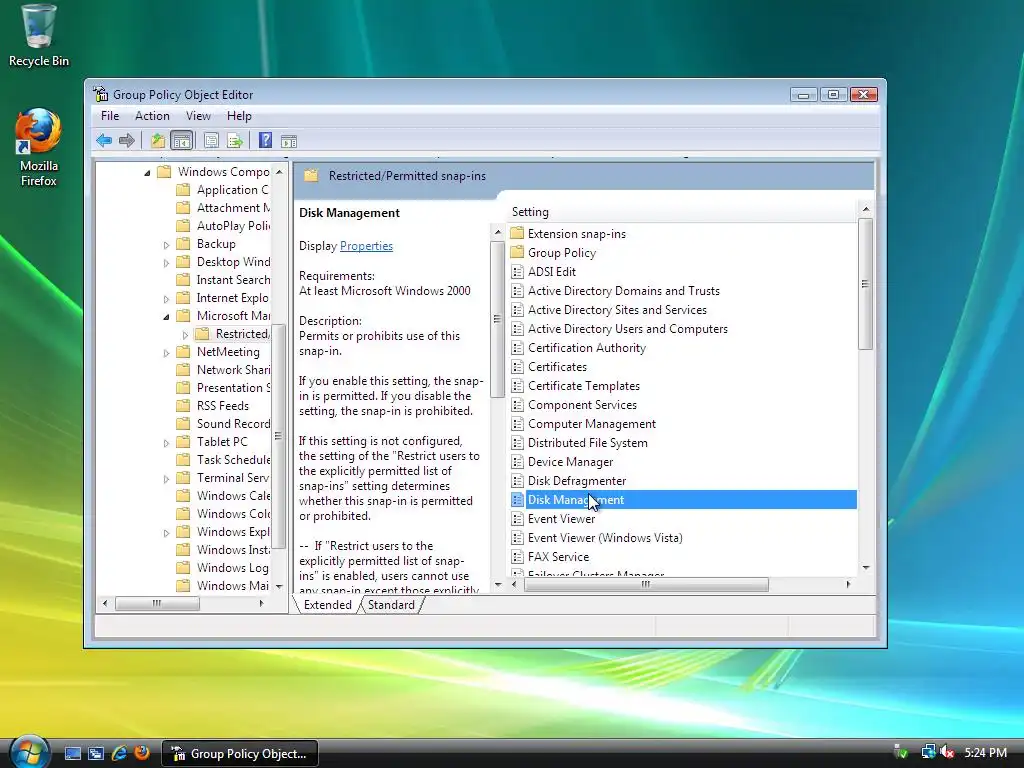
Task: Switch to the Extended tab
Action: click(327, 605)
